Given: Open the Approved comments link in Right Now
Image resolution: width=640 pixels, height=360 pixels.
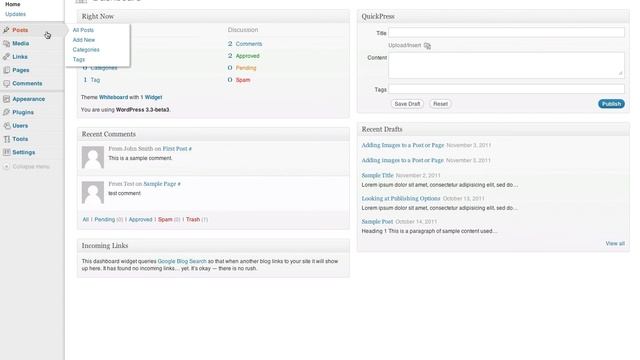Looking at the screenshot, I should pyautogui.click(x=247, y=56).
